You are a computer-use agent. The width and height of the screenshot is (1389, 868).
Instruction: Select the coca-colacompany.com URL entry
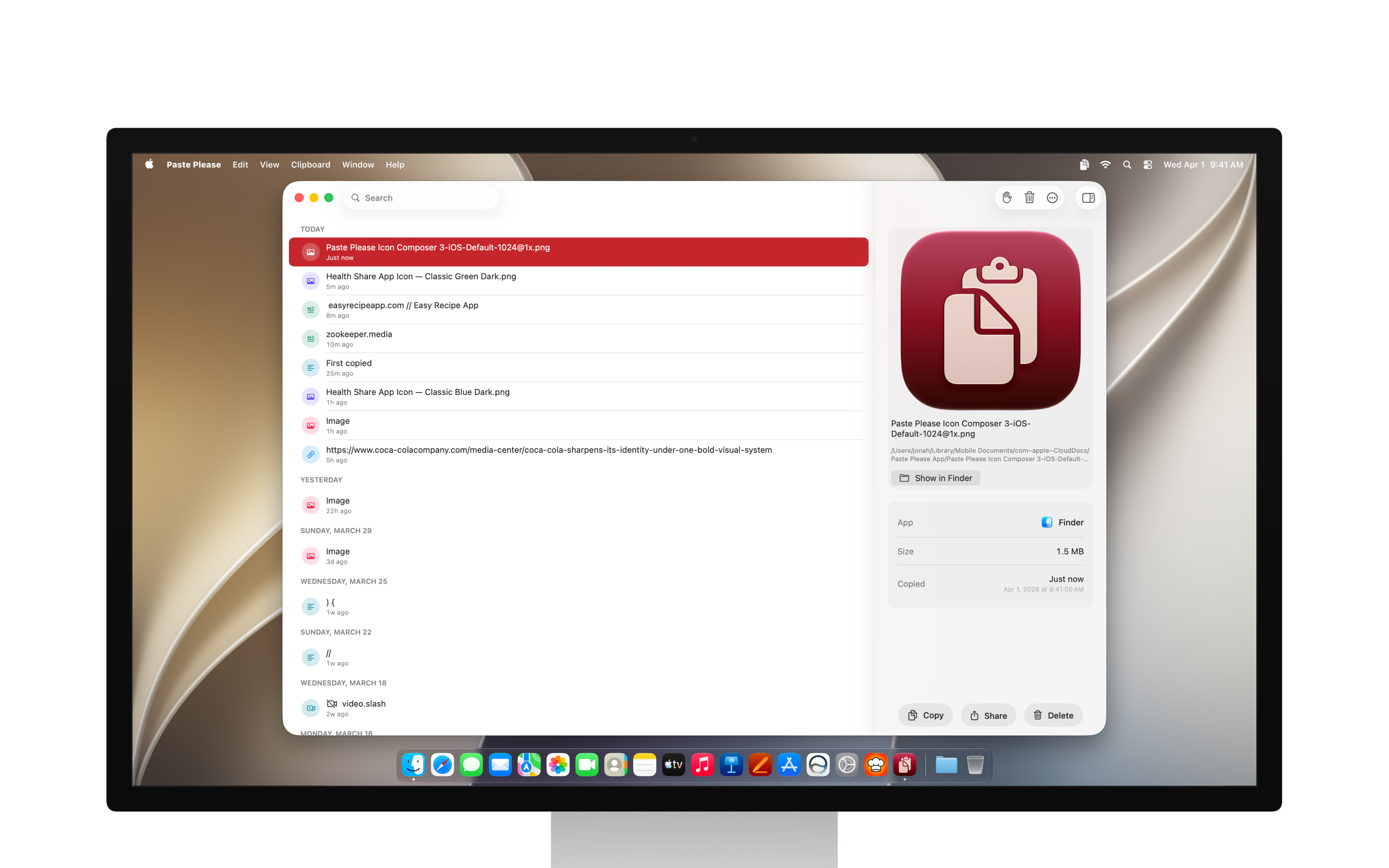[x=579, y=455]
